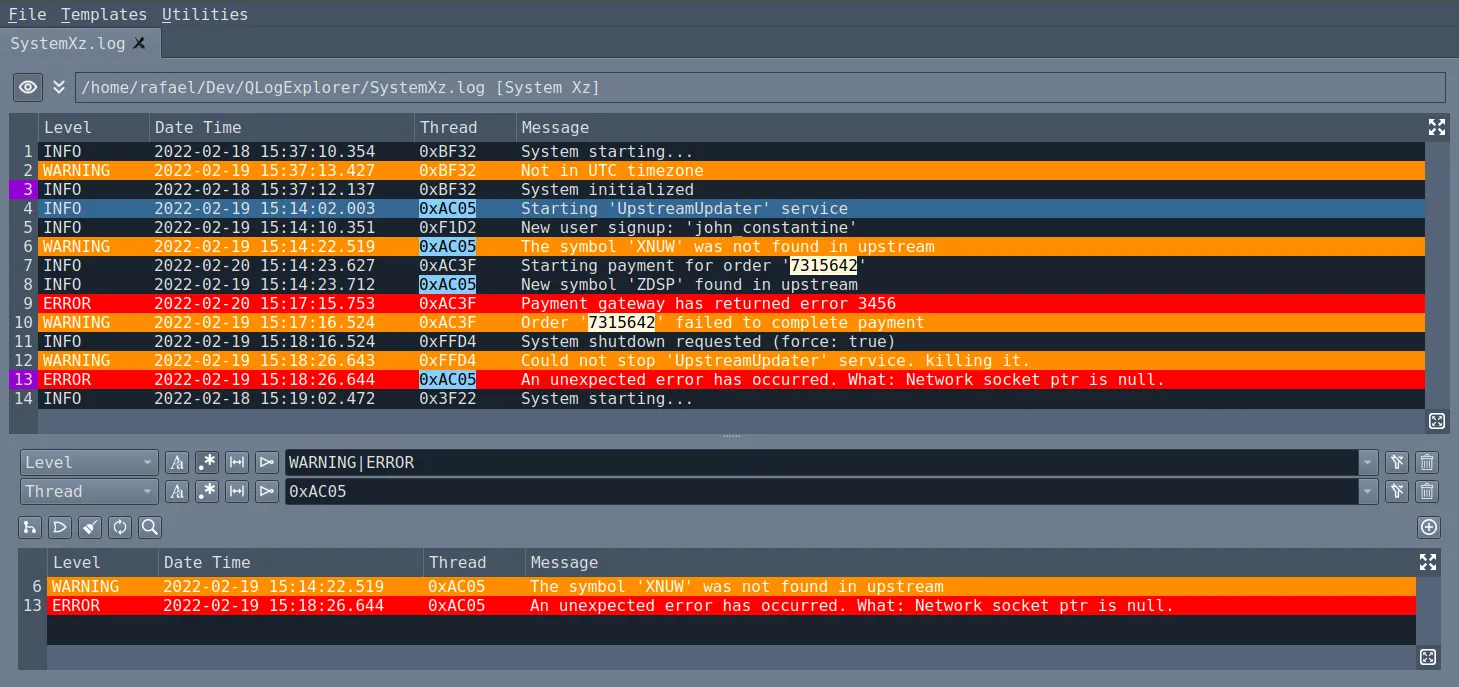Click the WARNING|ERROR filter text field
Viewport: 1459px width, 687px height.
(x=821, y=462)
